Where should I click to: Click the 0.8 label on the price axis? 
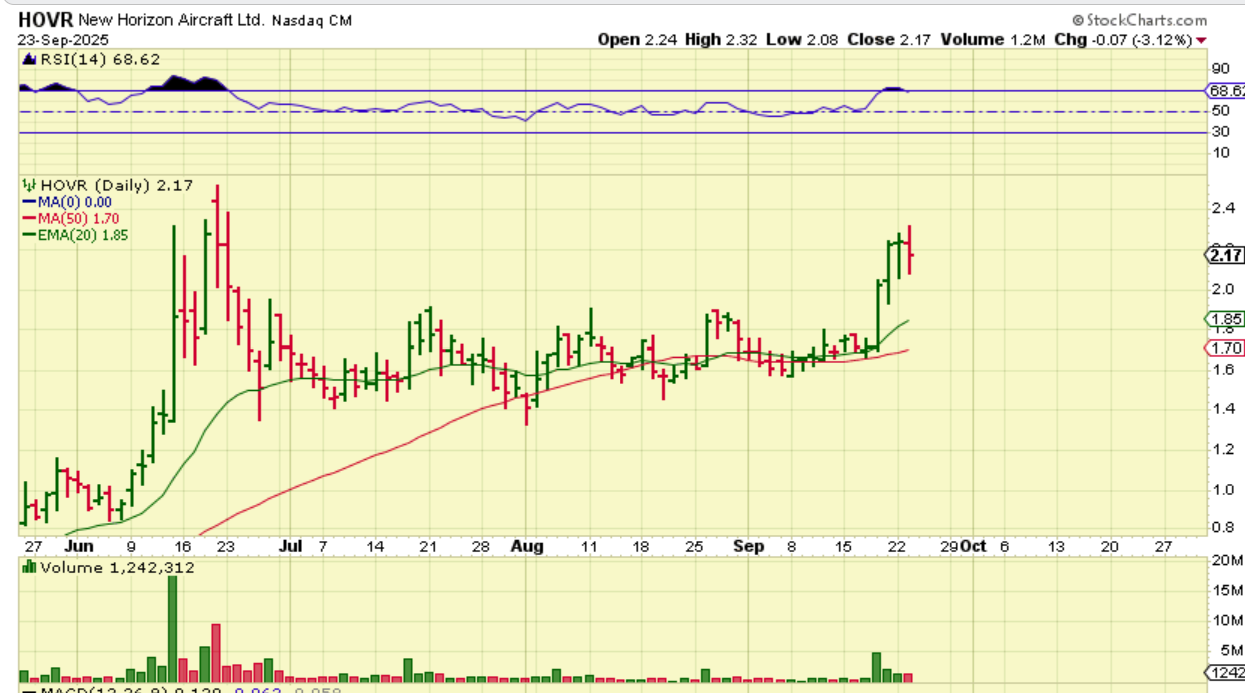[1222, 526]
